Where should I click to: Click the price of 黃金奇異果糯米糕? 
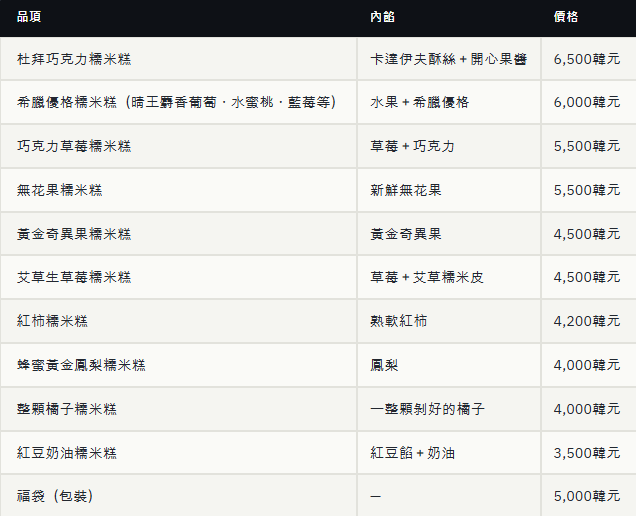pos(589,234)
